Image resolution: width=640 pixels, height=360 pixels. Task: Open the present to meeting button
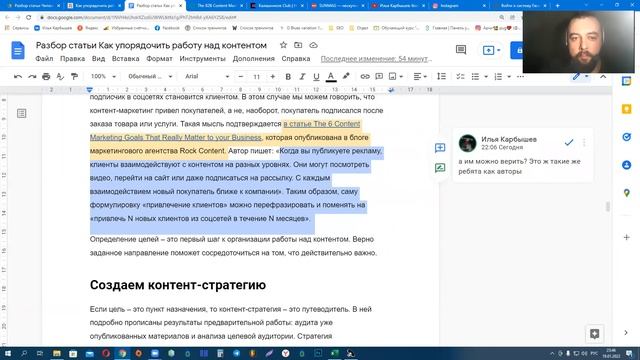click(x=491, y=50)
